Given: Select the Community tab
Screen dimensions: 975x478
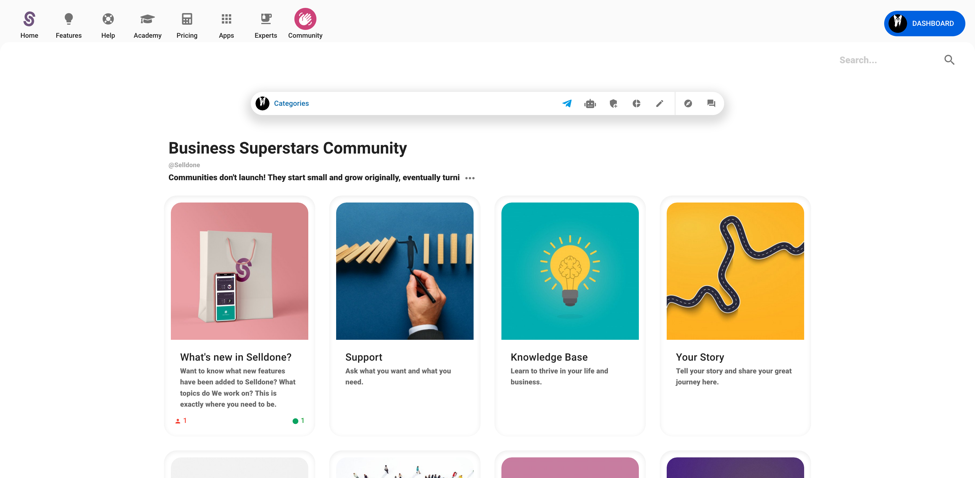Looking at the screenshot, I should tap(305, 25).
